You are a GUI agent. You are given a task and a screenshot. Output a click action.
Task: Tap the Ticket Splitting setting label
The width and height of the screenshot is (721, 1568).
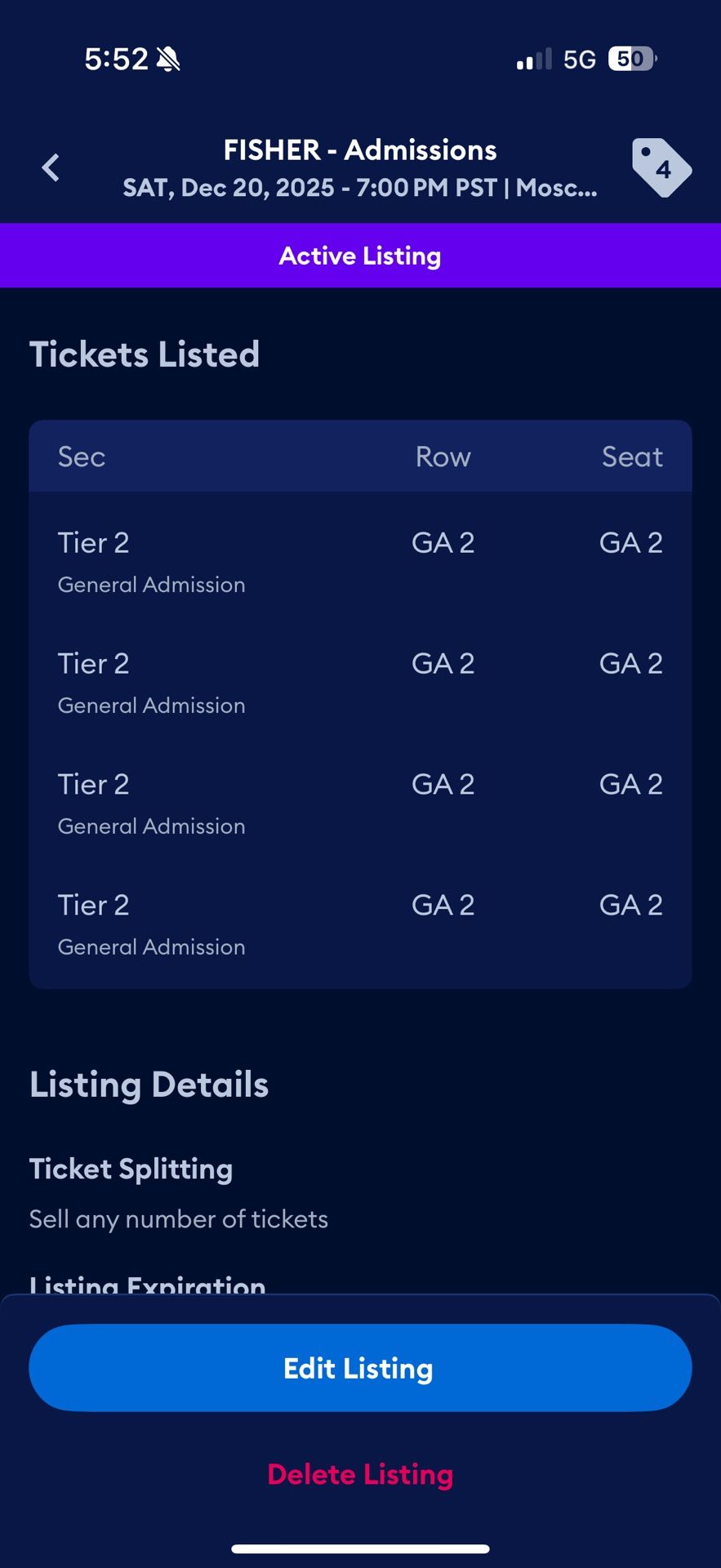(x=131, y=1169)
